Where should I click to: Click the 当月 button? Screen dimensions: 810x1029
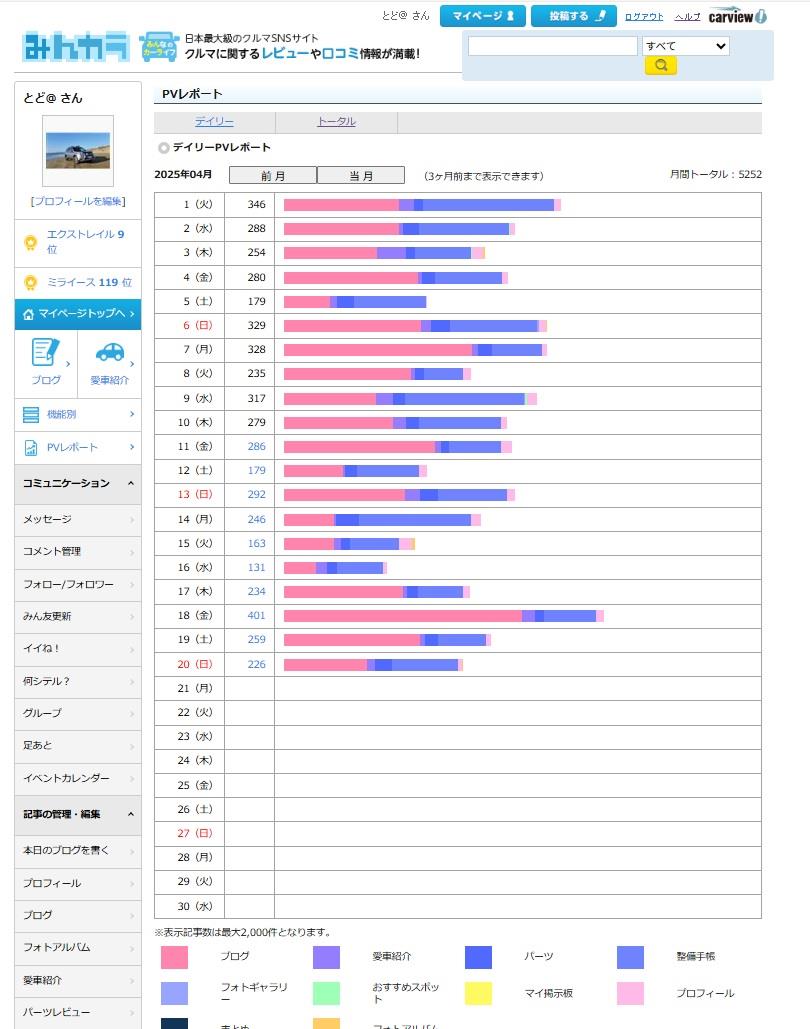point(360,175)
